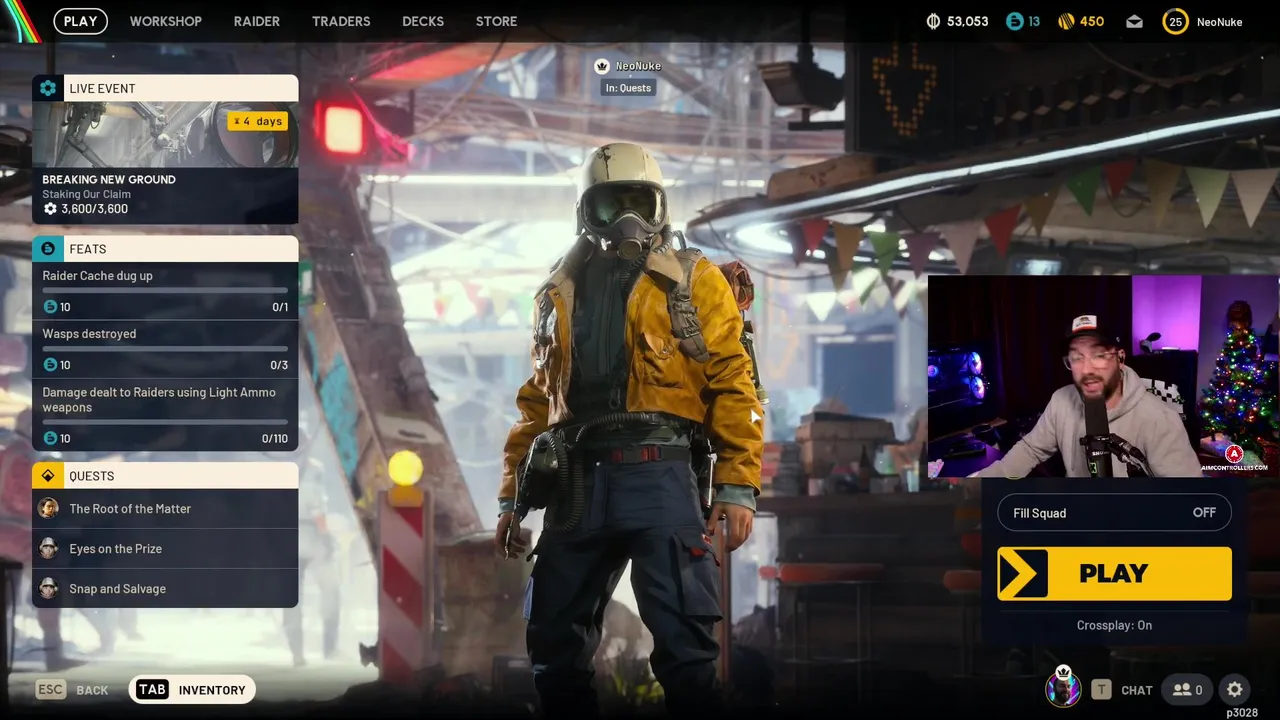The image size is (1280, 720).
Task: Click BREAKING NEW GROUND event title
Action: [x=109, y=180]
